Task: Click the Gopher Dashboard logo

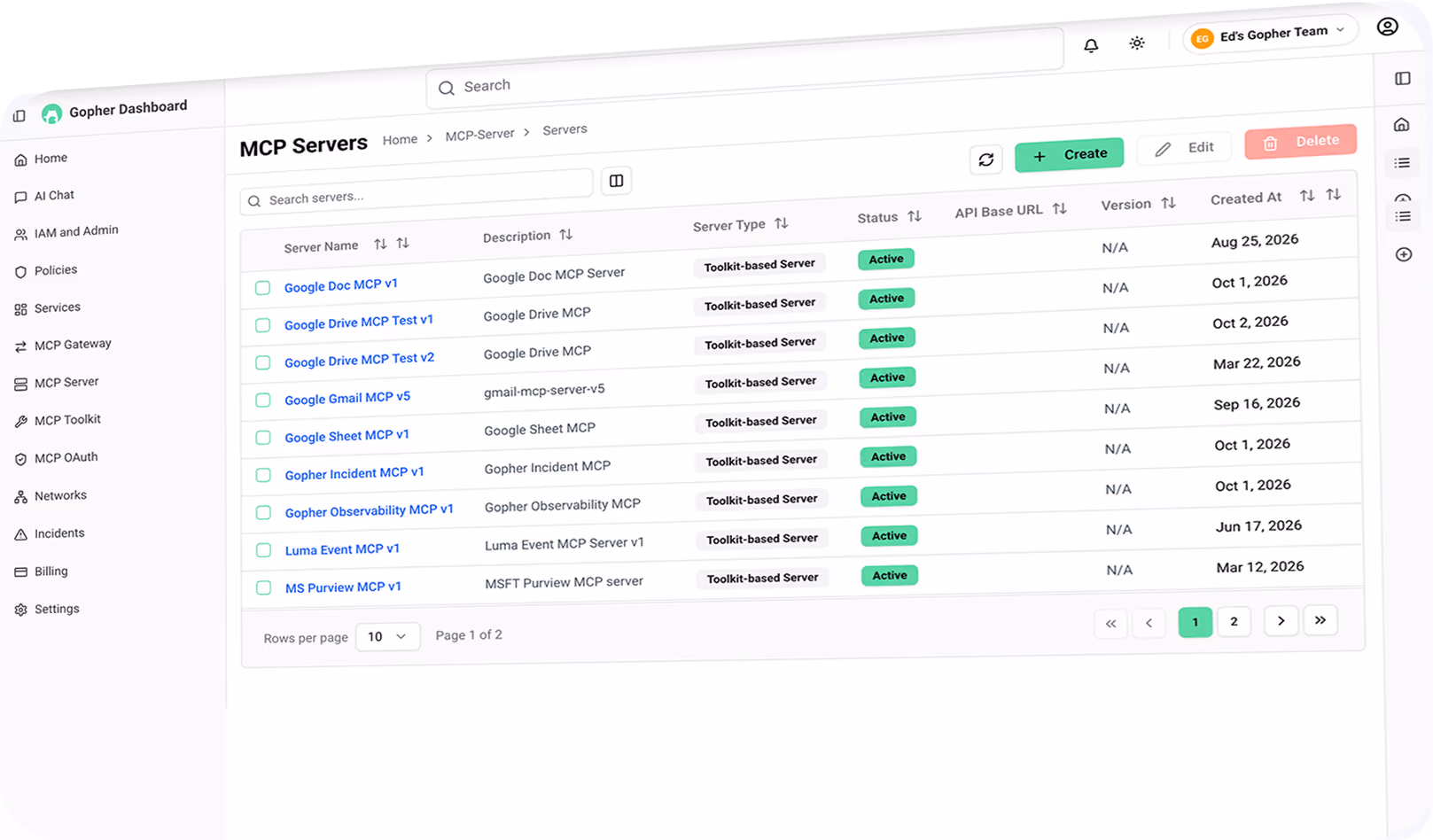Action: pos(52,113)
